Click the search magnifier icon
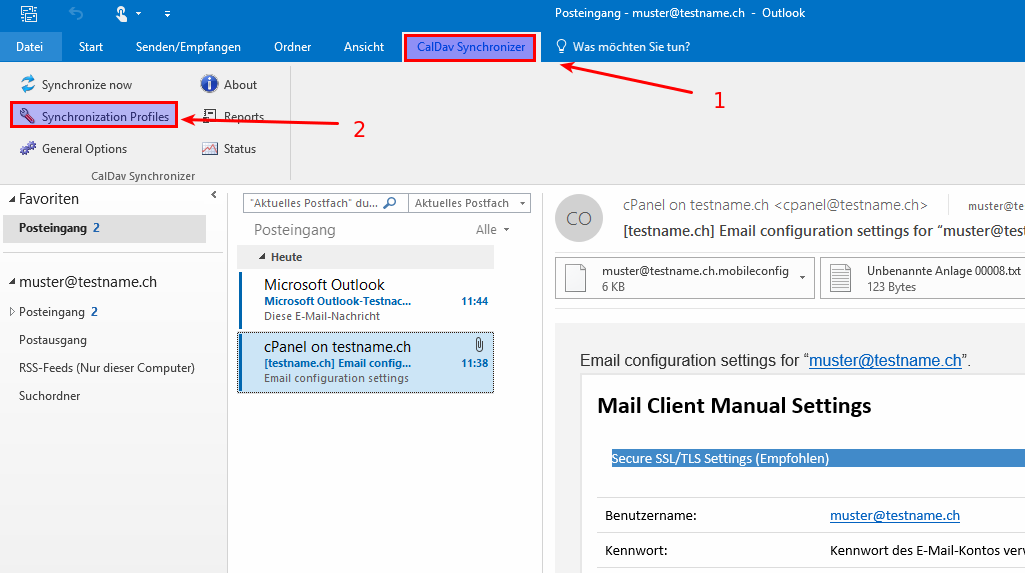The width and height of the screenshot is (1025, 573). (x=390, y=203)
